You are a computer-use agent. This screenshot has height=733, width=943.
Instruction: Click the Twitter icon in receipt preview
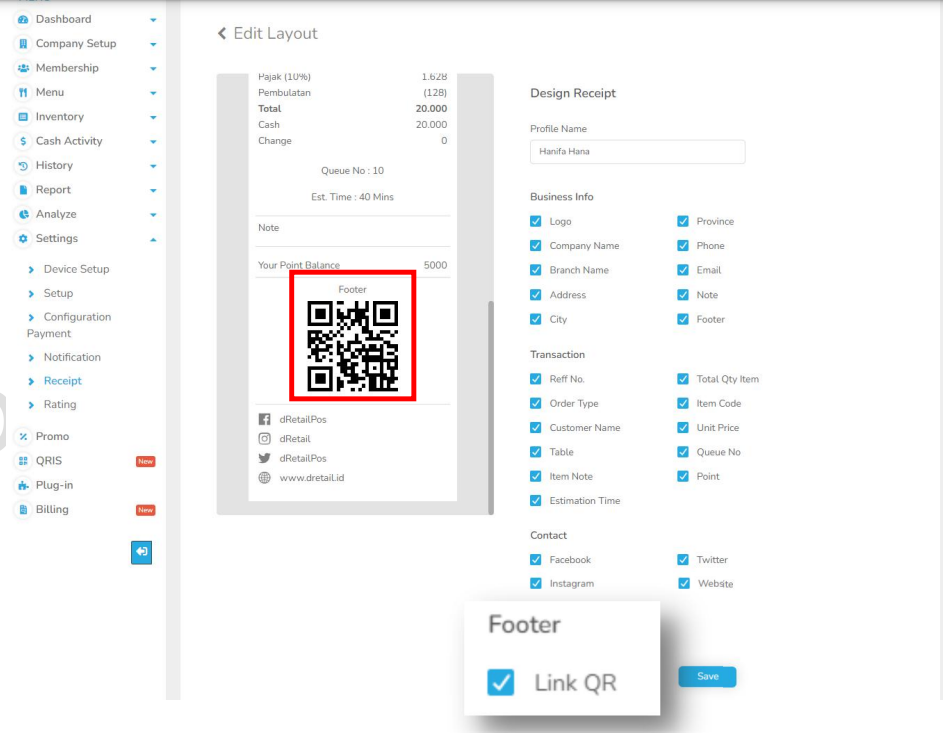(264, 458)
